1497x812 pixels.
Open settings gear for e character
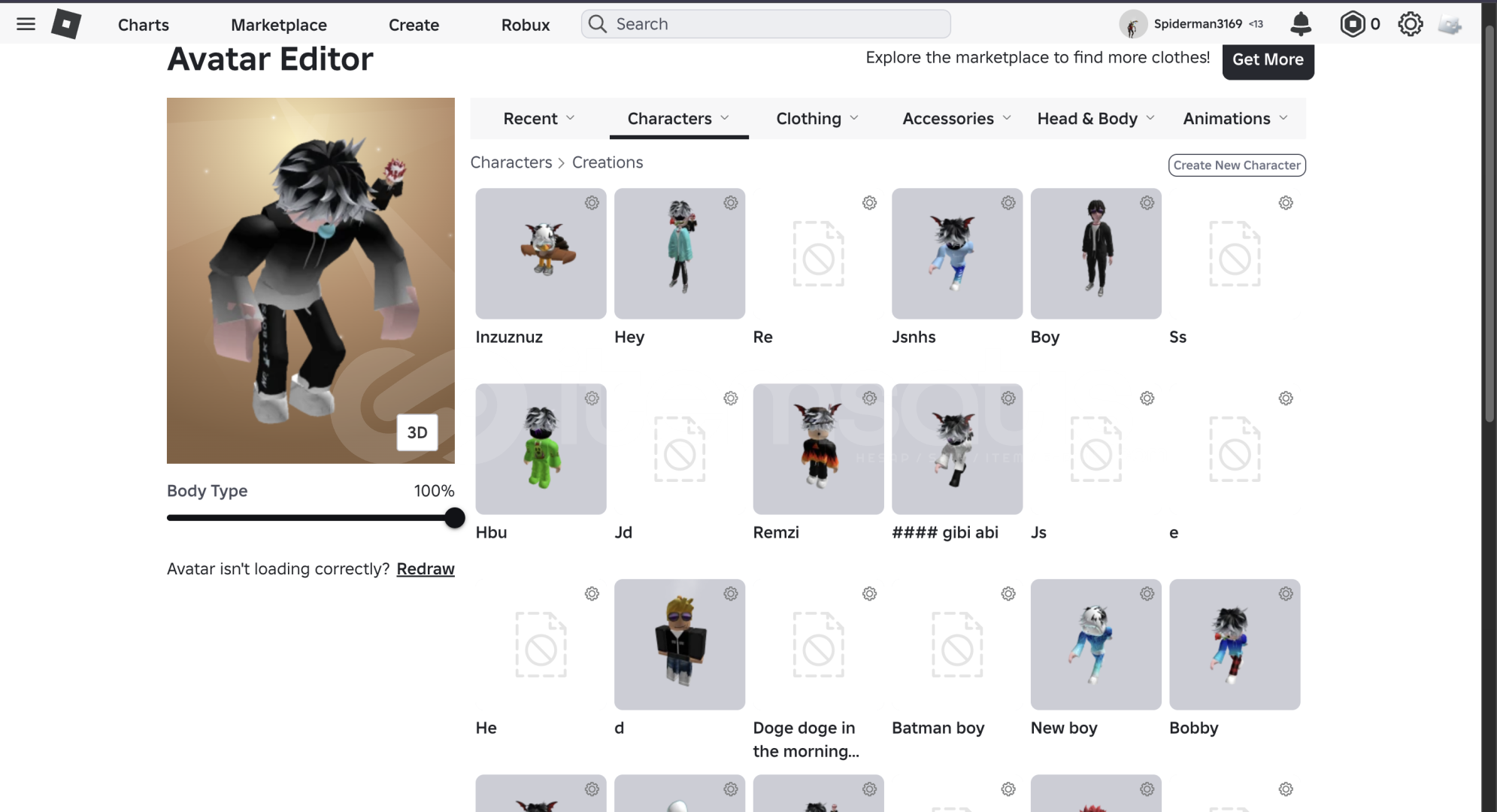pos(1286,398)
